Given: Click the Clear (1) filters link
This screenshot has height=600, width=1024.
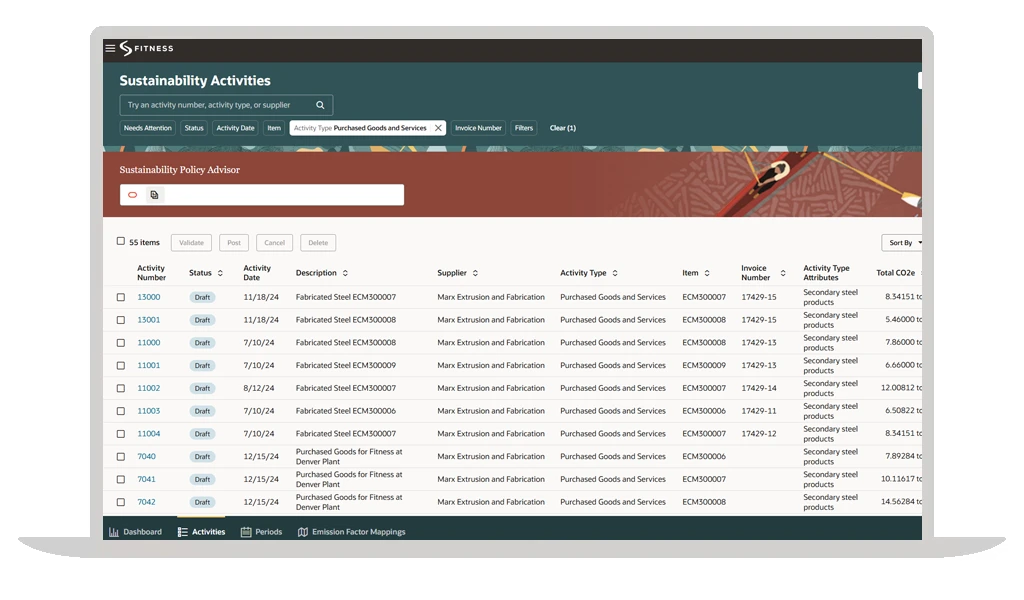Looking at the screenshot, I should pyautogui.click(x=562, y=128).
